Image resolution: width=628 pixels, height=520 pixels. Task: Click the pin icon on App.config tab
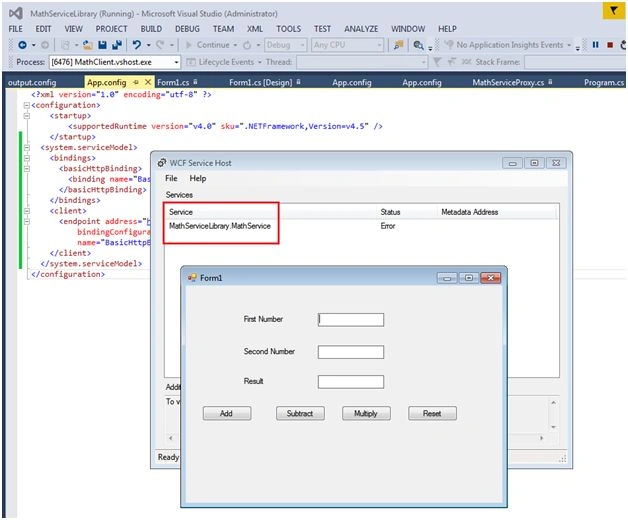pyautogui.click(x=136, y=82)
